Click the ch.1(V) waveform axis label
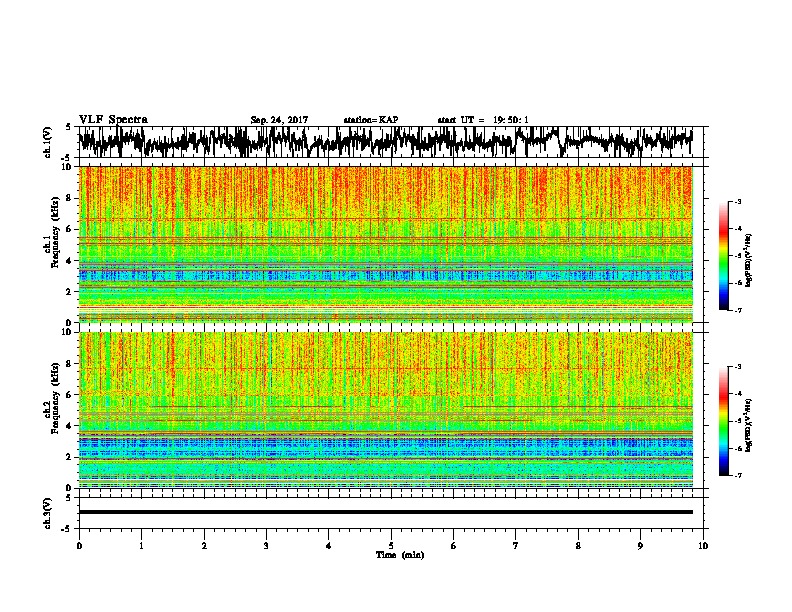The height and width of the screenshot is (612, 792). [x=48, y=142]
